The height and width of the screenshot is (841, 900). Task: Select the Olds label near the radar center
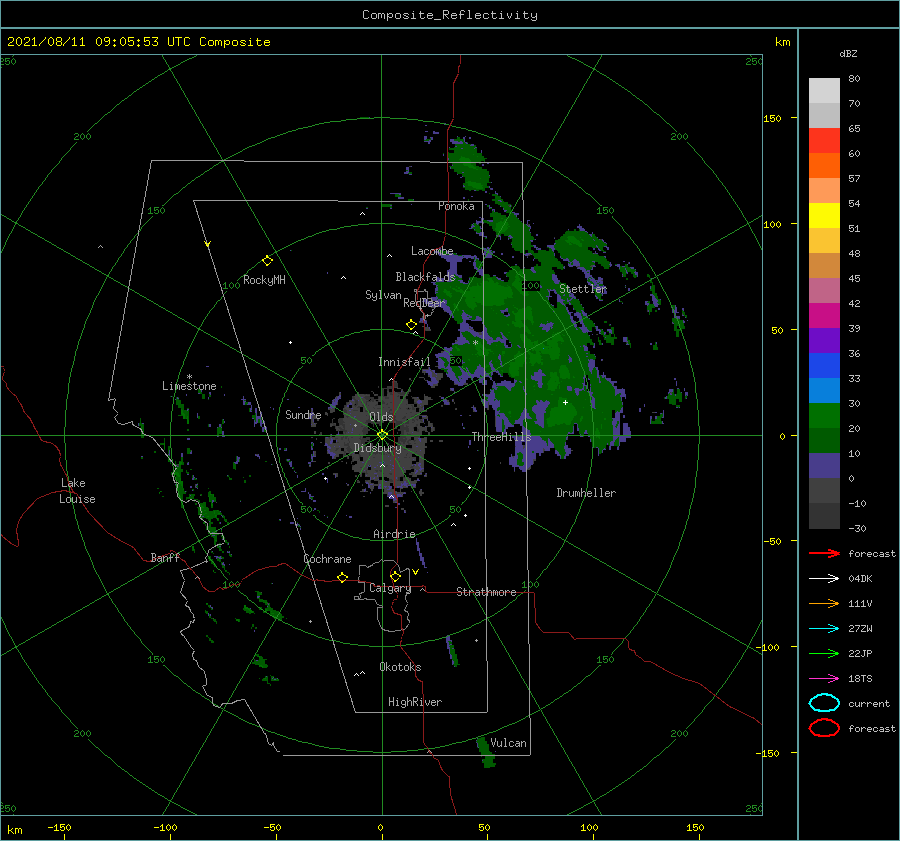[381, 417]
